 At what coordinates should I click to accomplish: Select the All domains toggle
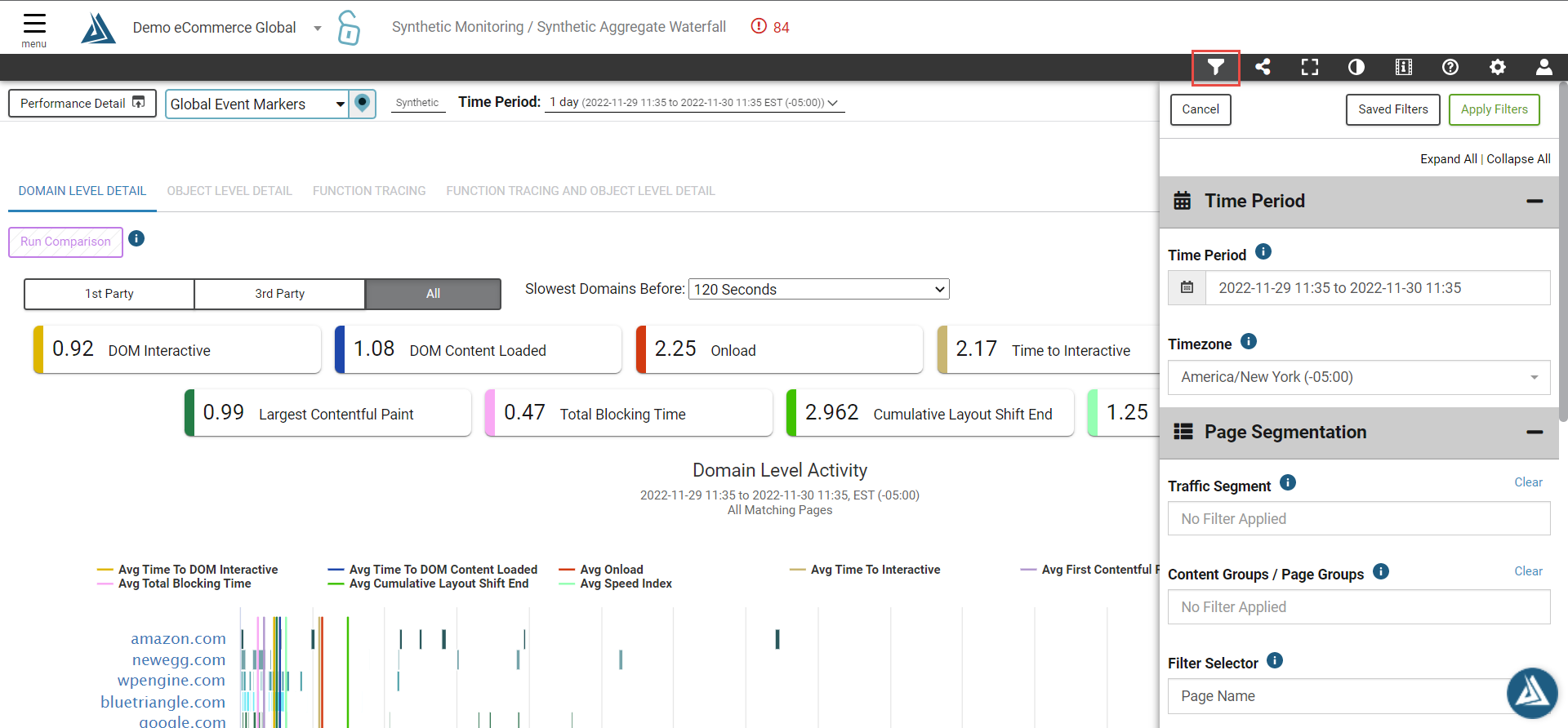[433, 294]
